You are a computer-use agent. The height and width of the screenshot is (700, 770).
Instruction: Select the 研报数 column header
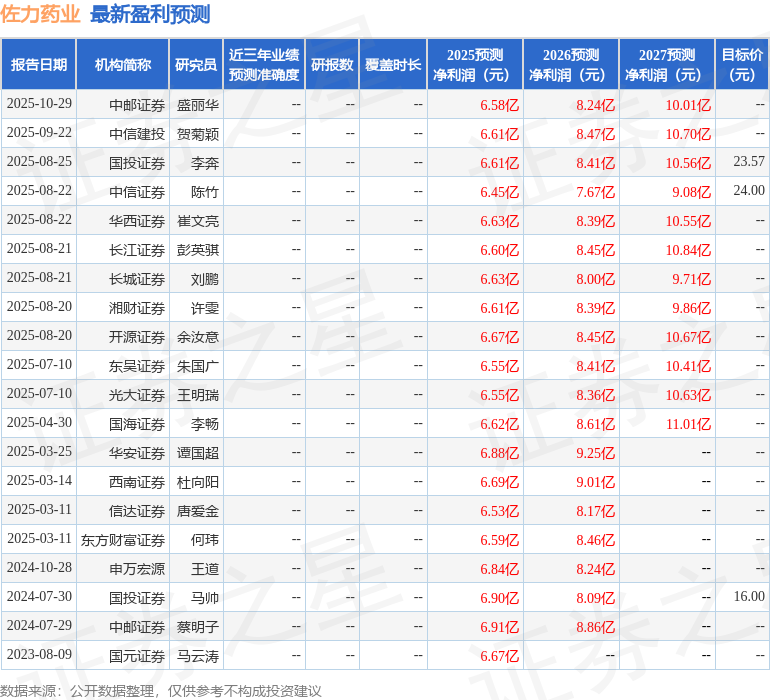[x=332, y=65]
